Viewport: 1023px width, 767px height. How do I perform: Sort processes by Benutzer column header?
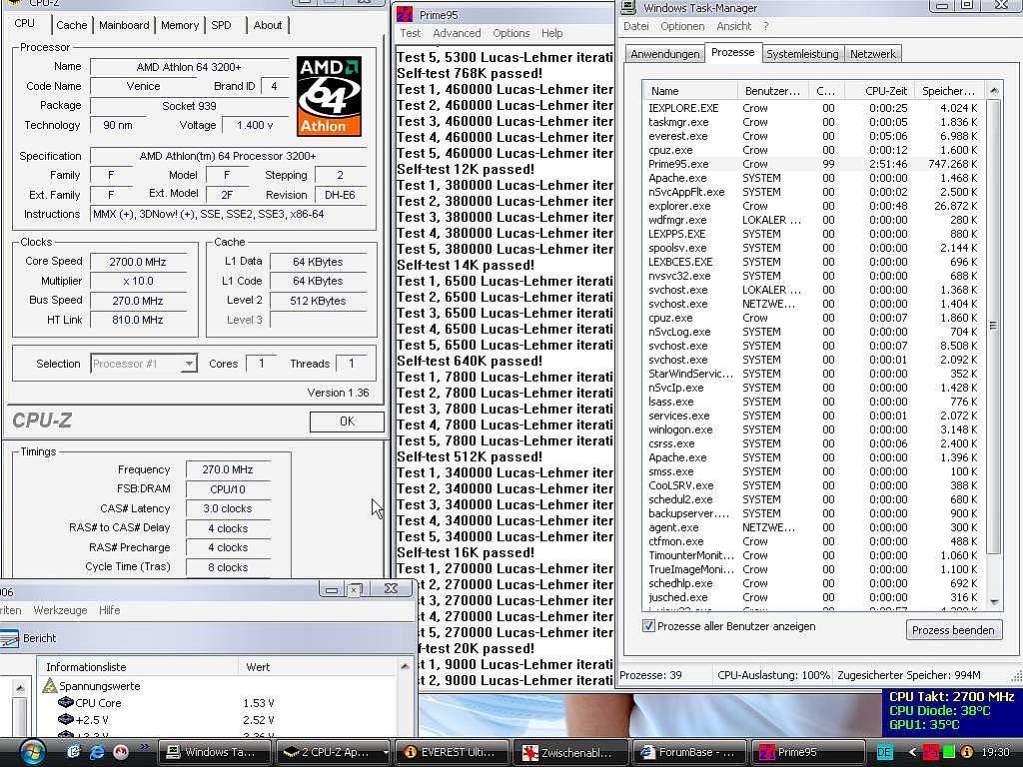coord(772,91)
